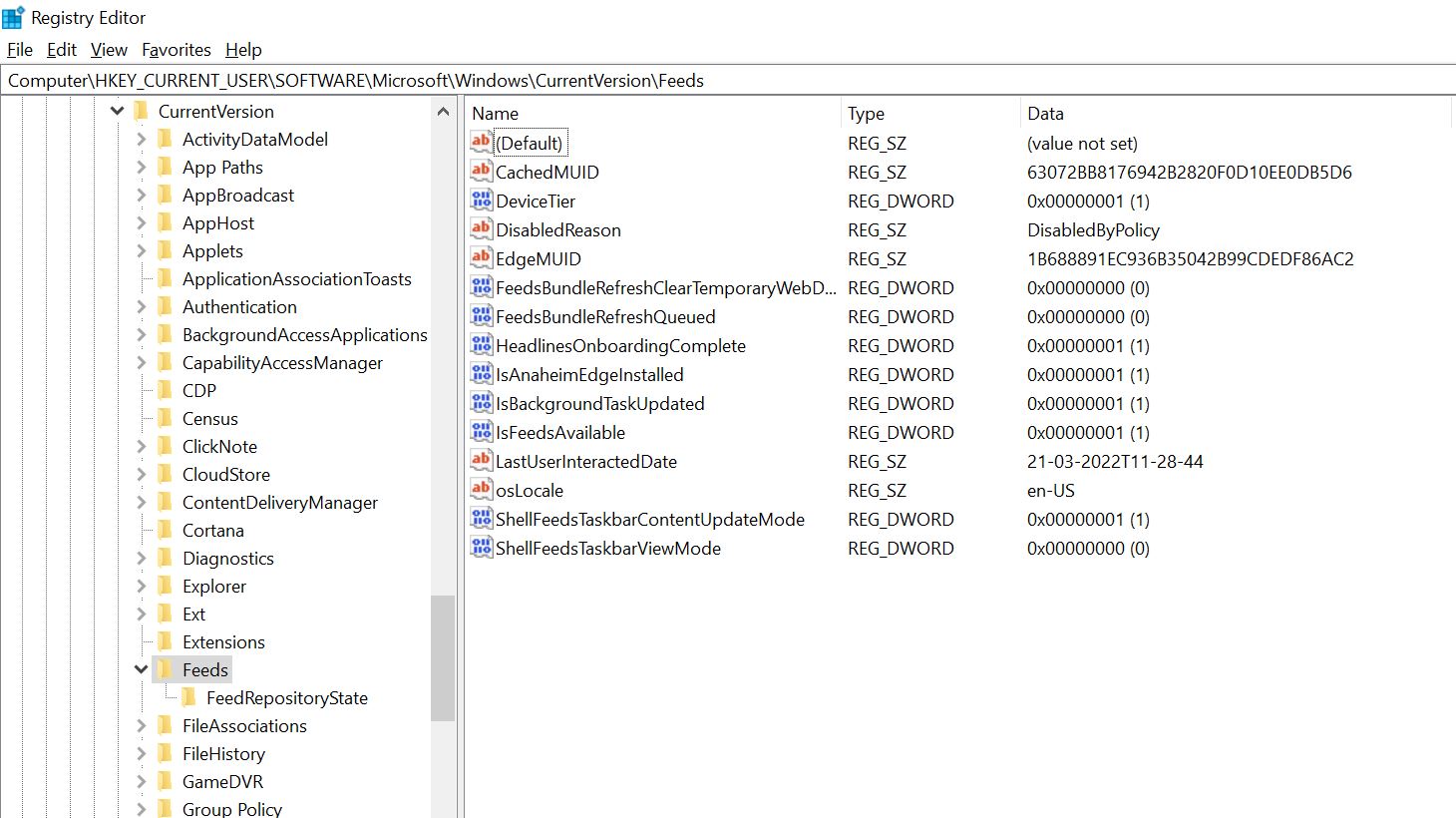Select the ab icon beside osLocale
Screen dimensions: 1456x818
(x=480, y=490)
